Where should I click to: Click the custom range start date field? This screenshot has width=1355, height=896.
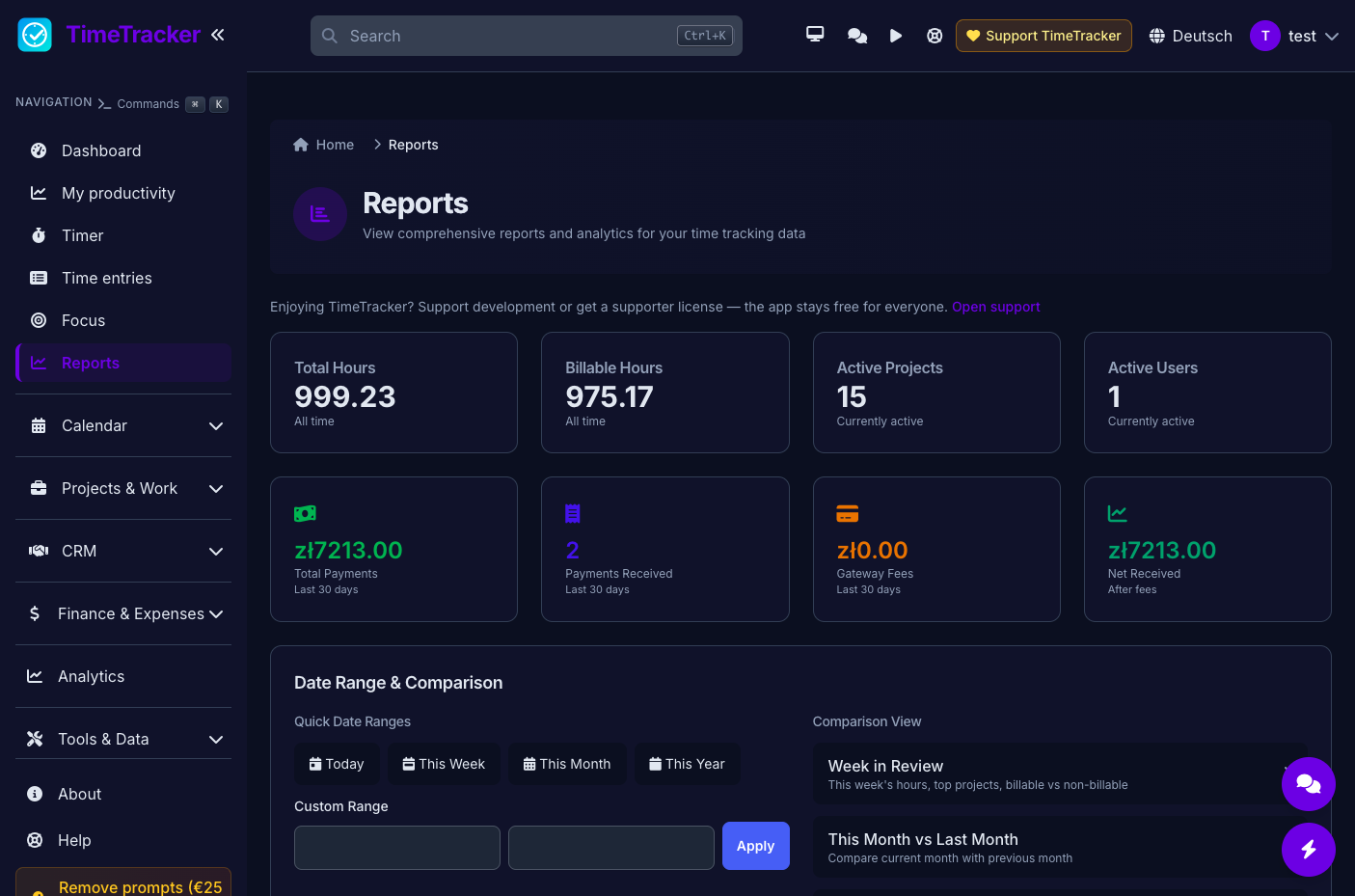397,848
